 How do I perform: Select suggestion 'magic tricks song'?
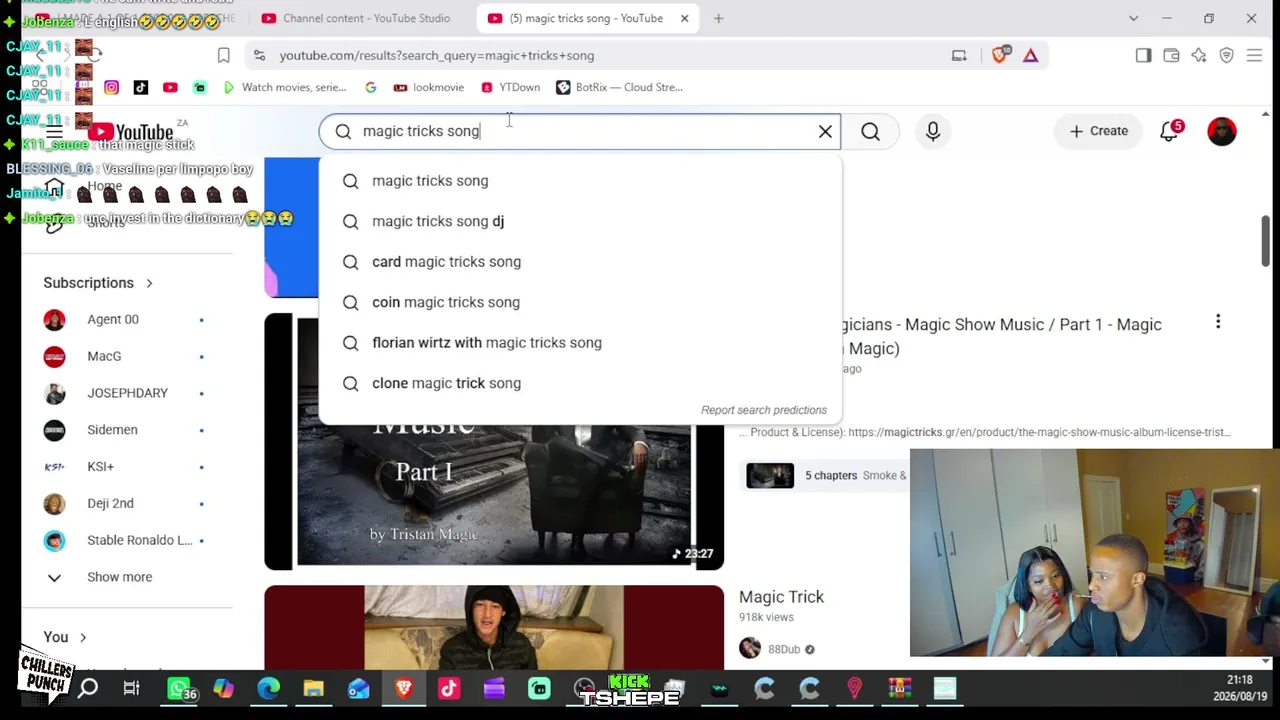580,181
